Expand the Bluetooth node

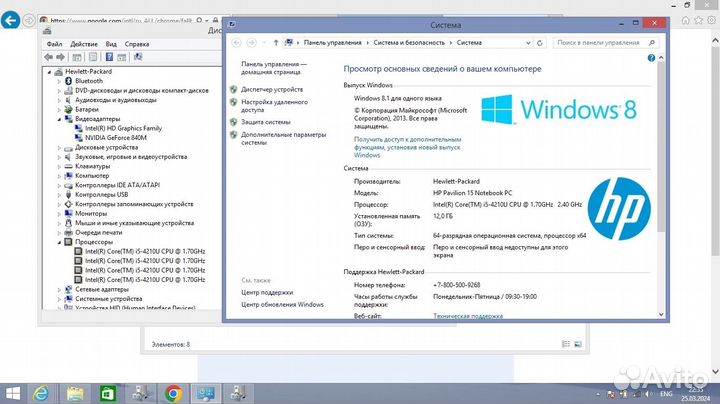click(59, 81)
